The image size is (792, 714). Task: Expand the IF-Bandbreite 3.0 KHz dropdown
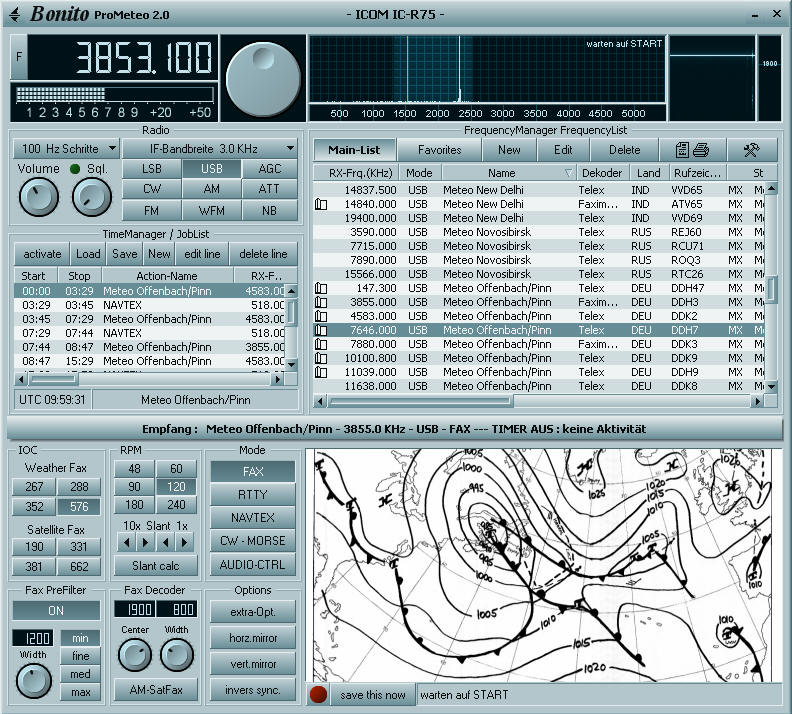point(210,148)
